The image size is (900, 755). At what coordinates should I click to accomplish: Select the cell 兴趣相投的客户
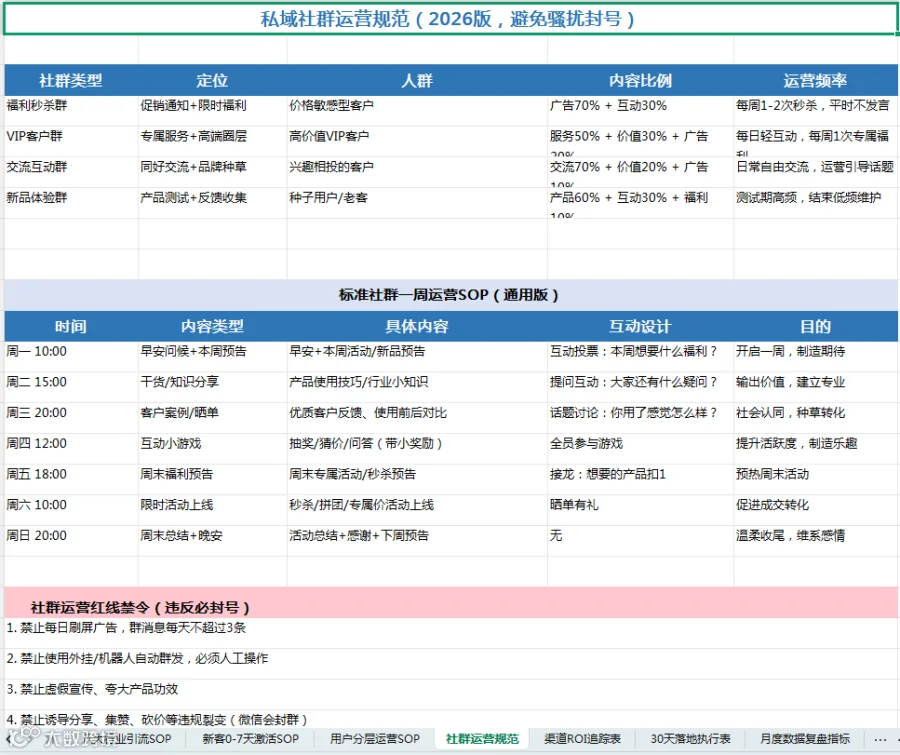click(x=417, y=172)
